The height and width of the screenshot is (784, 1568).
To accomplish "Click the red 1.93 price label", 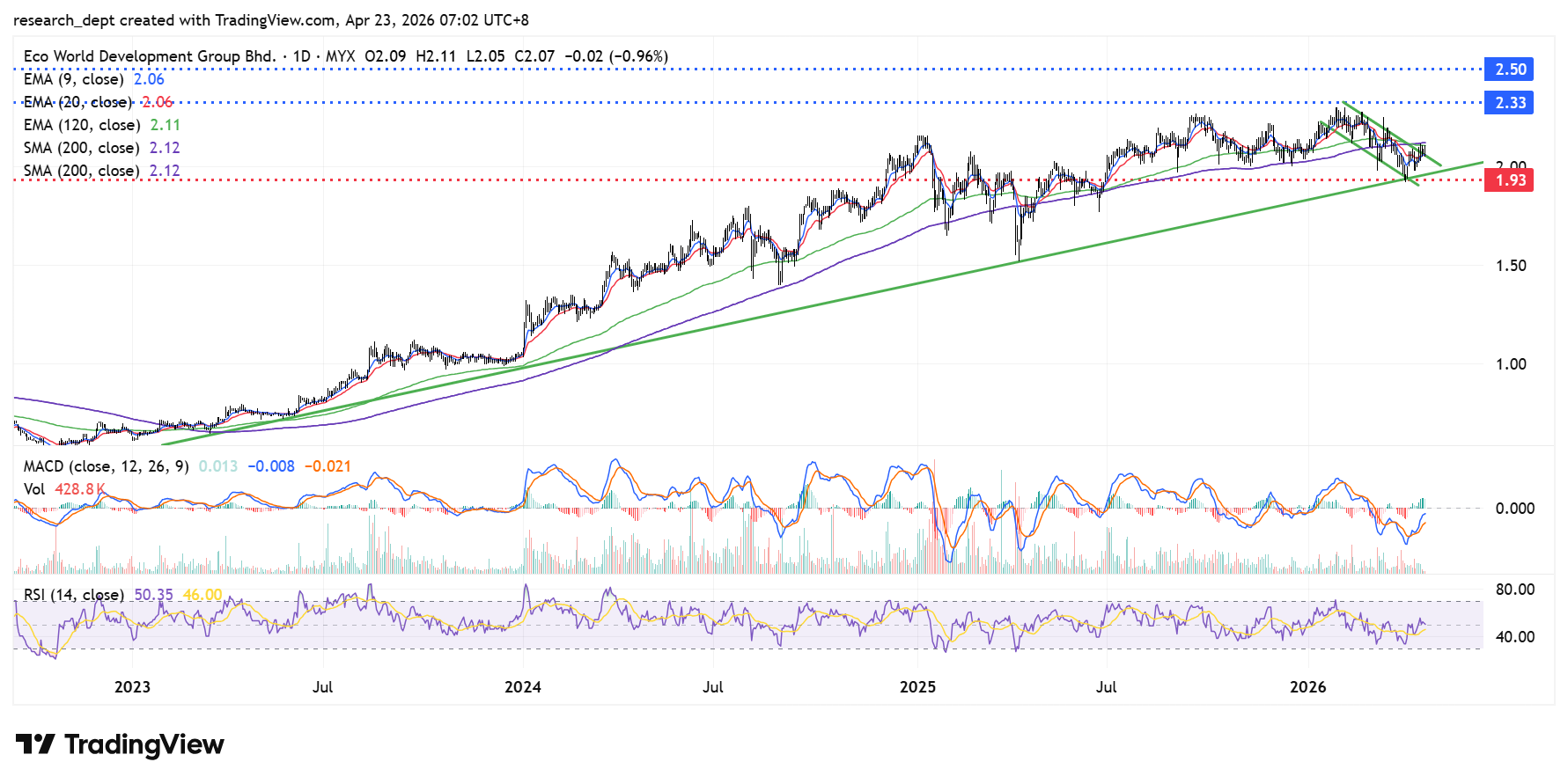I will (x=1510, y=180).
